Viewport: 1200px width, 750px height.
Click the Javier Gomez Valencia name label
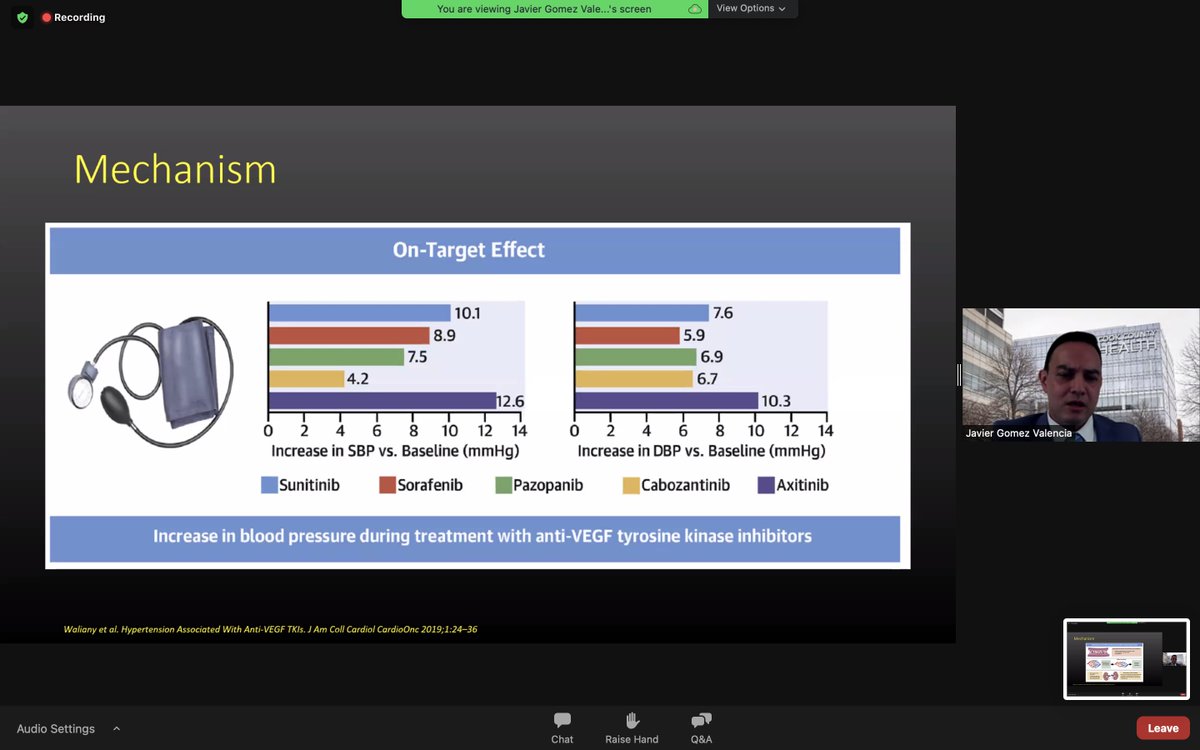tap(1019, 433)
